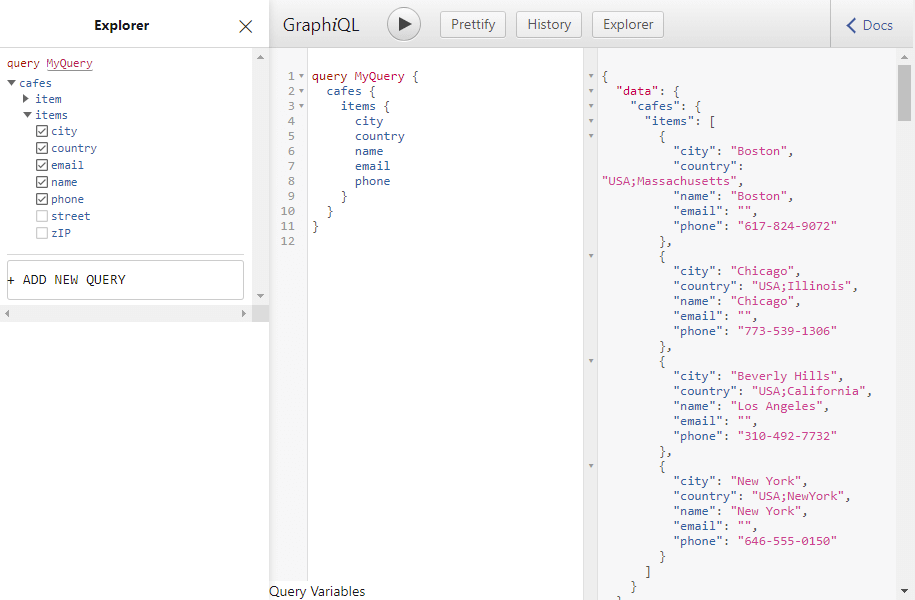Screen dimensions: 915x600
Task: Fold the "data" object in results
Action: (591, 91)
